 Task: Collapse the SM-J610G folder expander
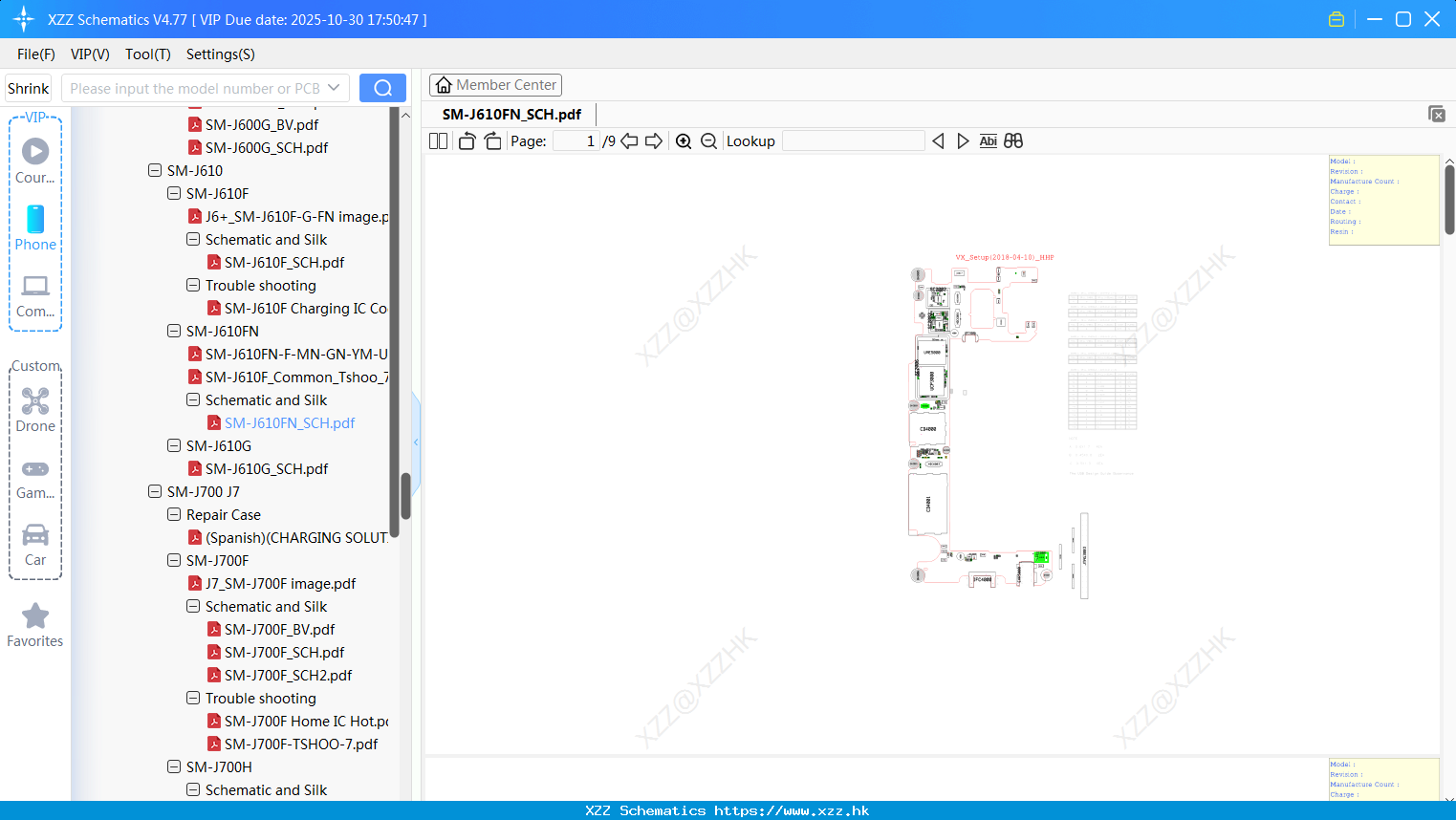[174, 445]
